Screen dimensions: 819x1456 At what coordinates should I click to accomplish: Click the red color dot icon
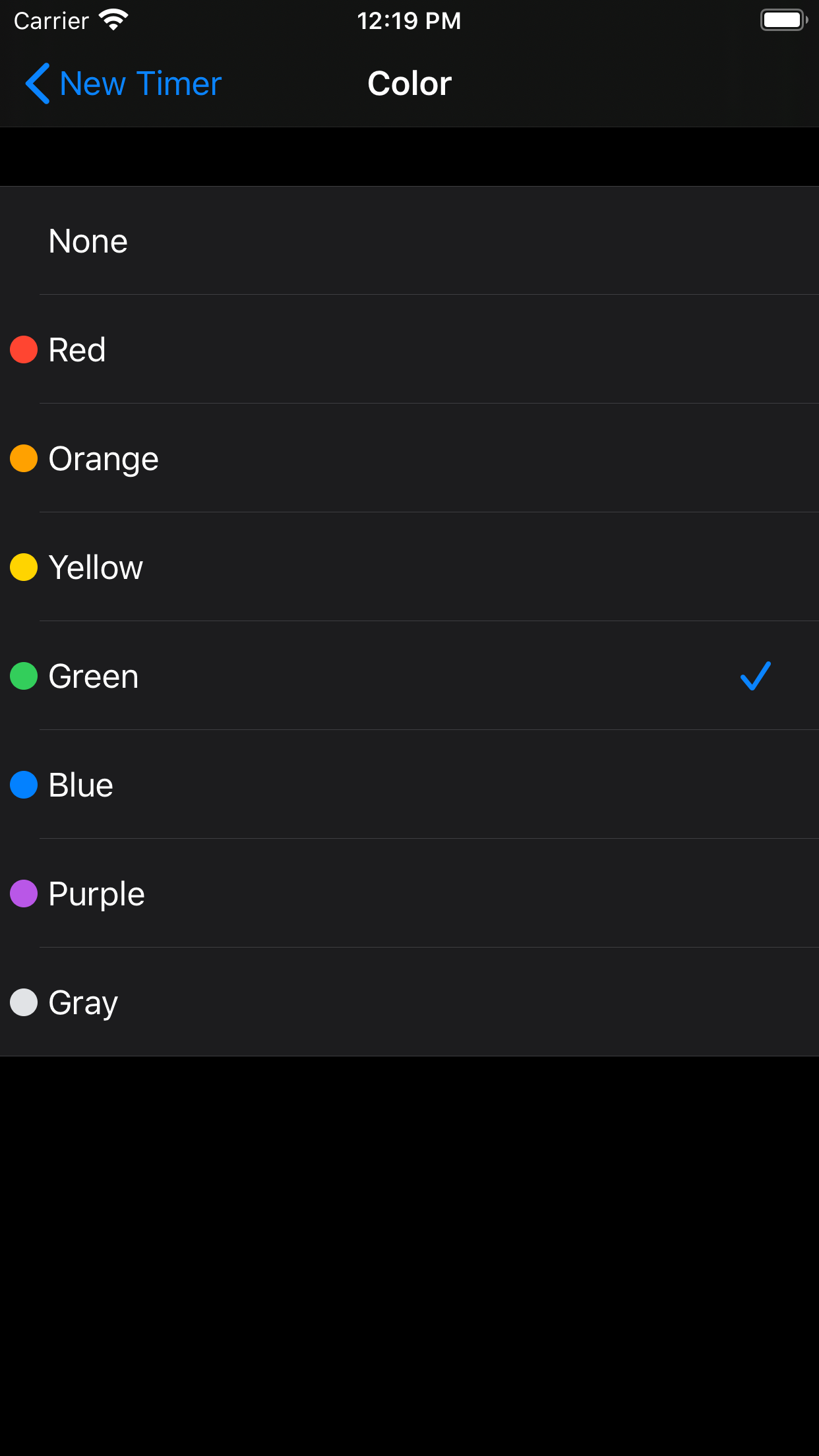[x=24, y=349]
